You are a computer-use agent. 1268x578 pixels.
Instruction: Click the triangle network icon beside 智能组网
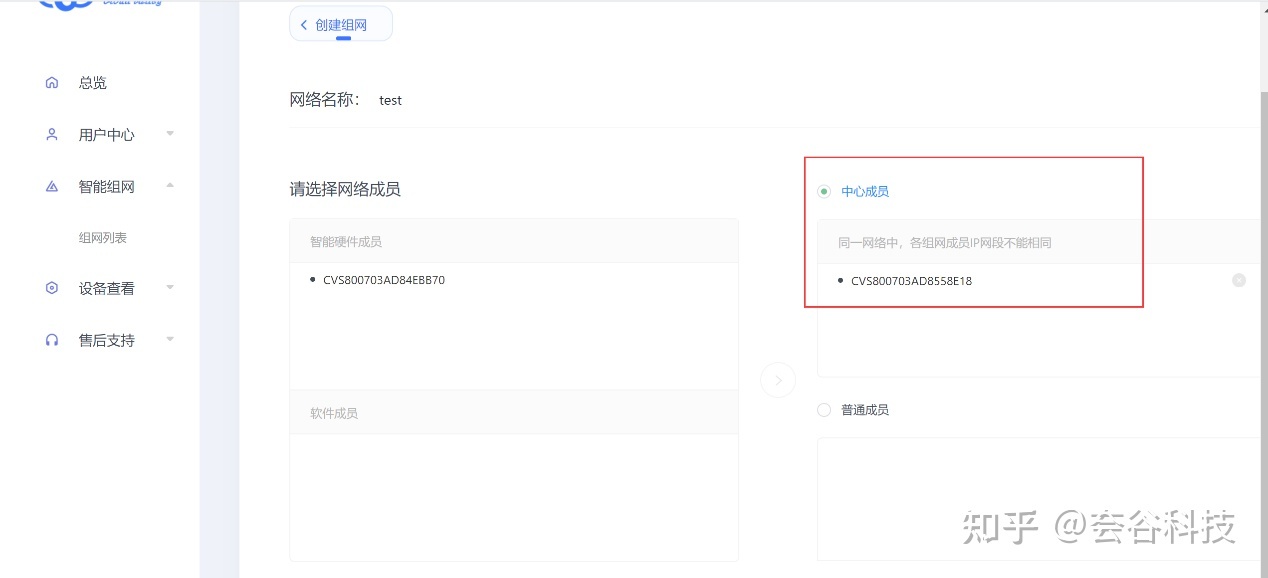click(52, 186)
